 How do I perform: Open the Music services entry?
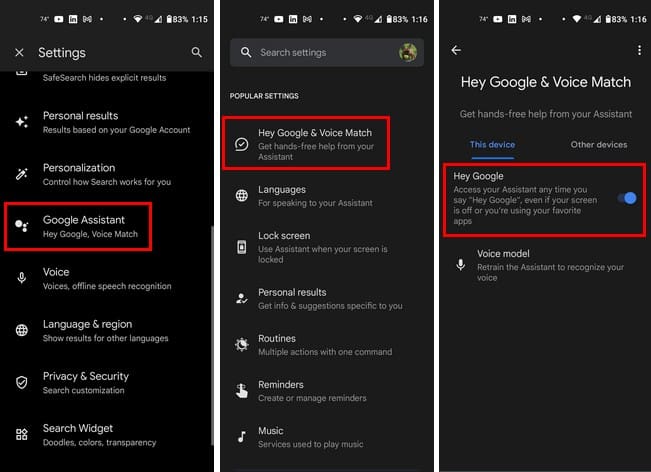pyautogui.click(x=327, y=437)
